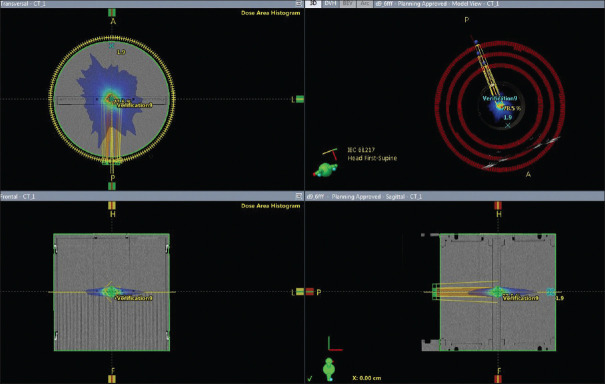Click the posterior P marker in Transversal view
Screen dimensions: 605x384
point(113,178)
